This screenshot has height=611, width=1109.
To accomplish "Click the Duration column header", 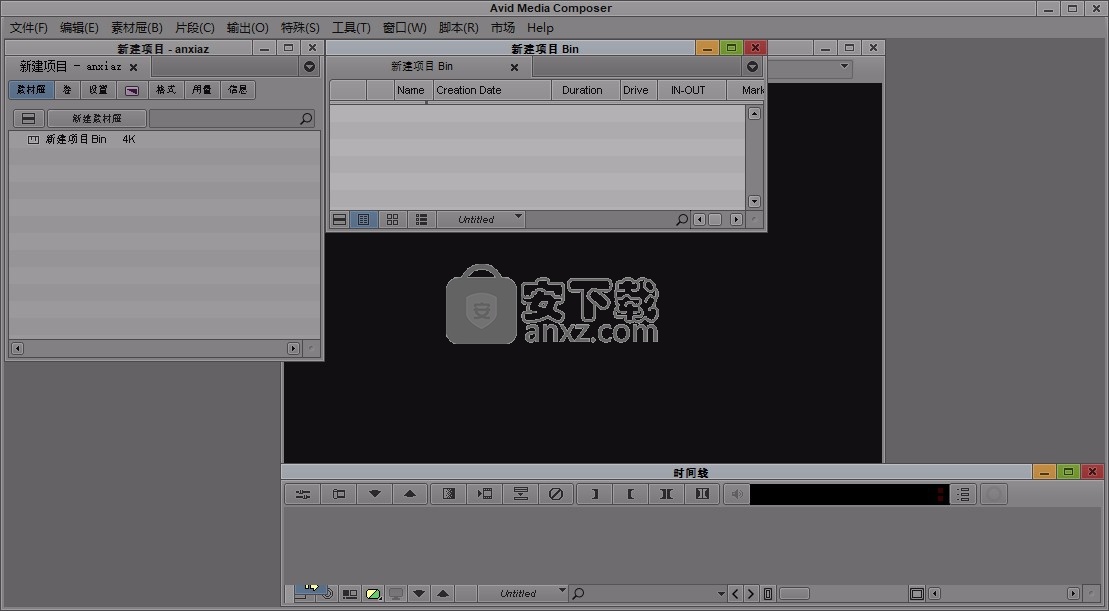I will 586,91.
